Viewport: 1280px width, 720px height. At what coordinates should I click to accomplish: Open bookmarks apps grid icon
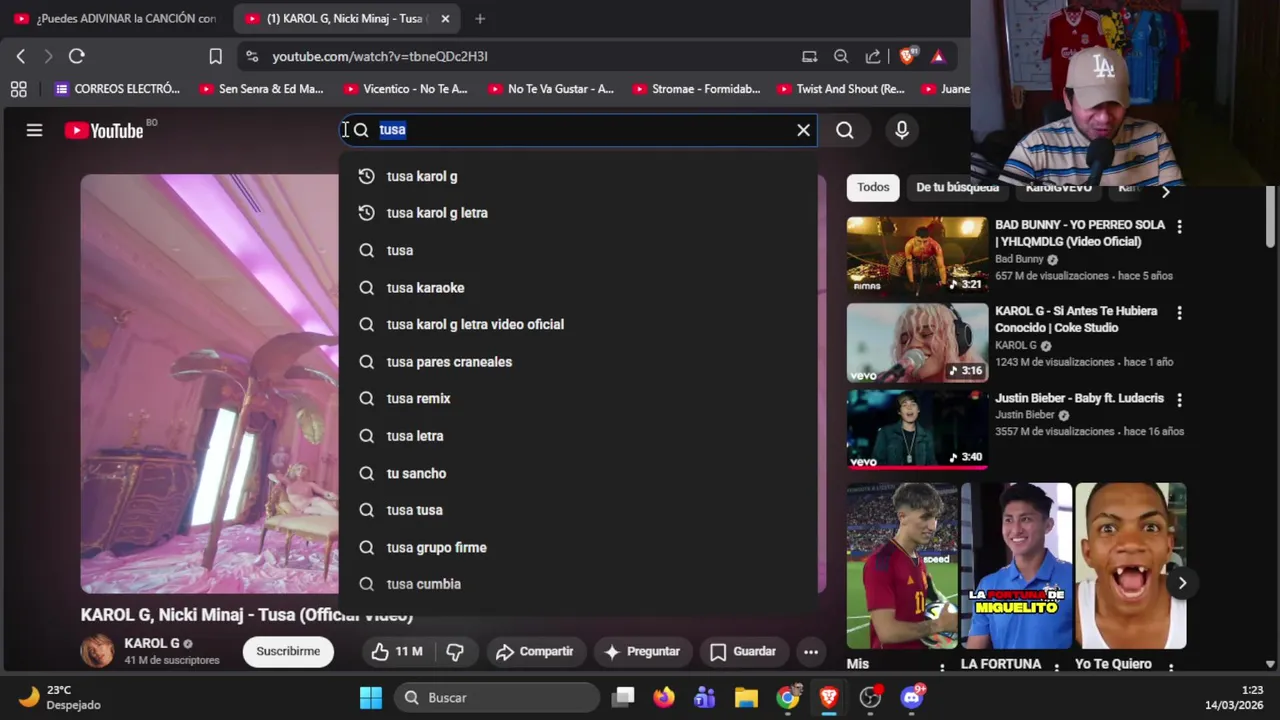18,89
